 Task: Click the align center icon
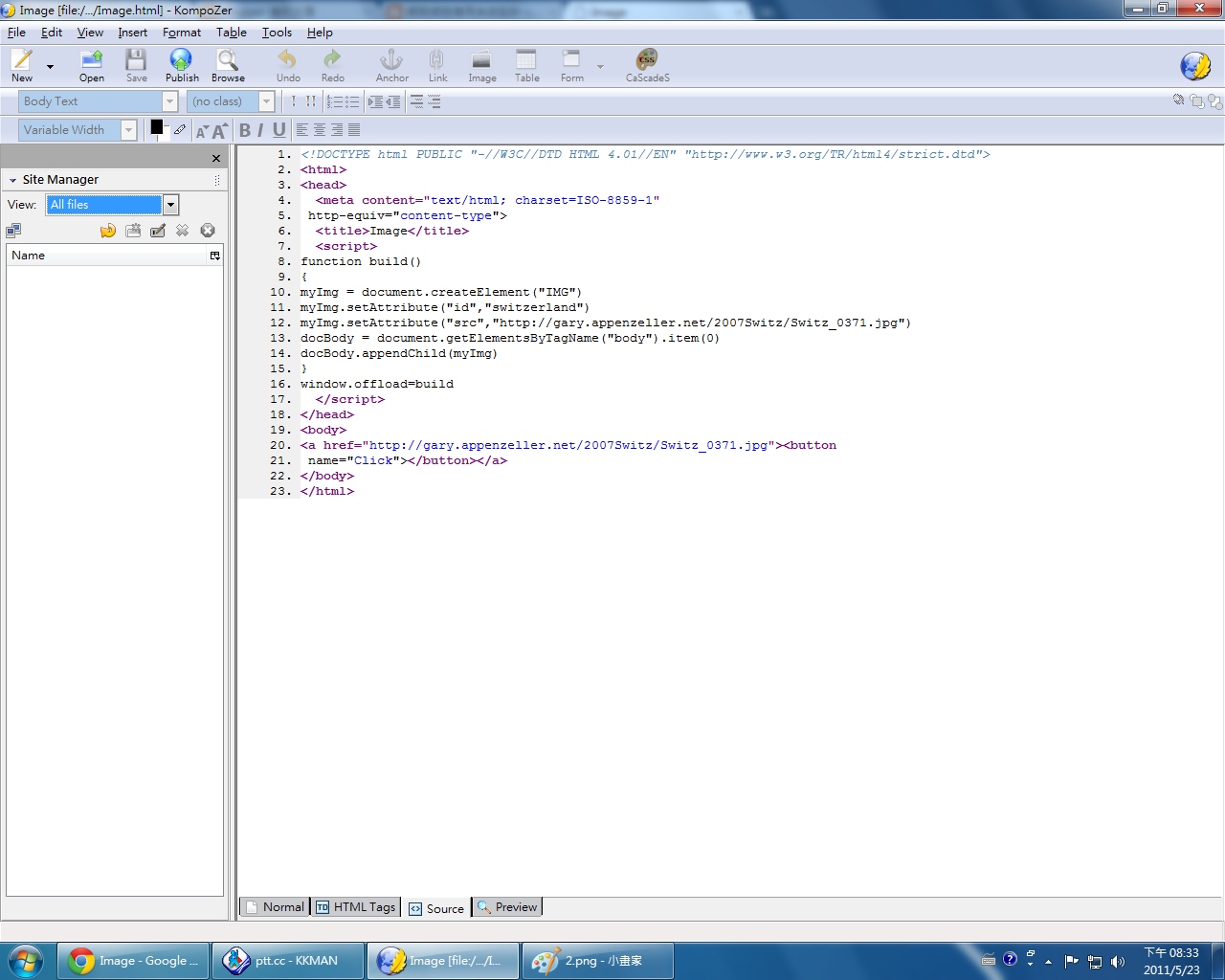coord(320,130)
